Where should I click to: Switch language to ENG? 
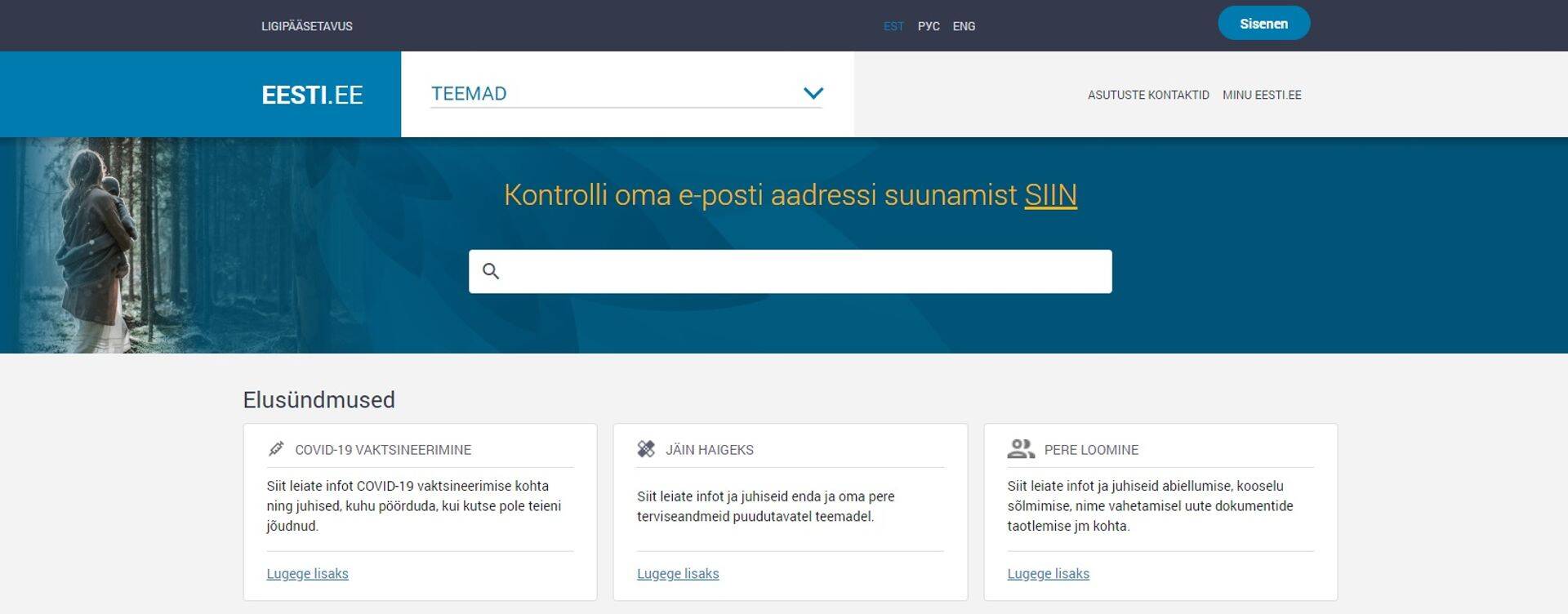[964, 26]
